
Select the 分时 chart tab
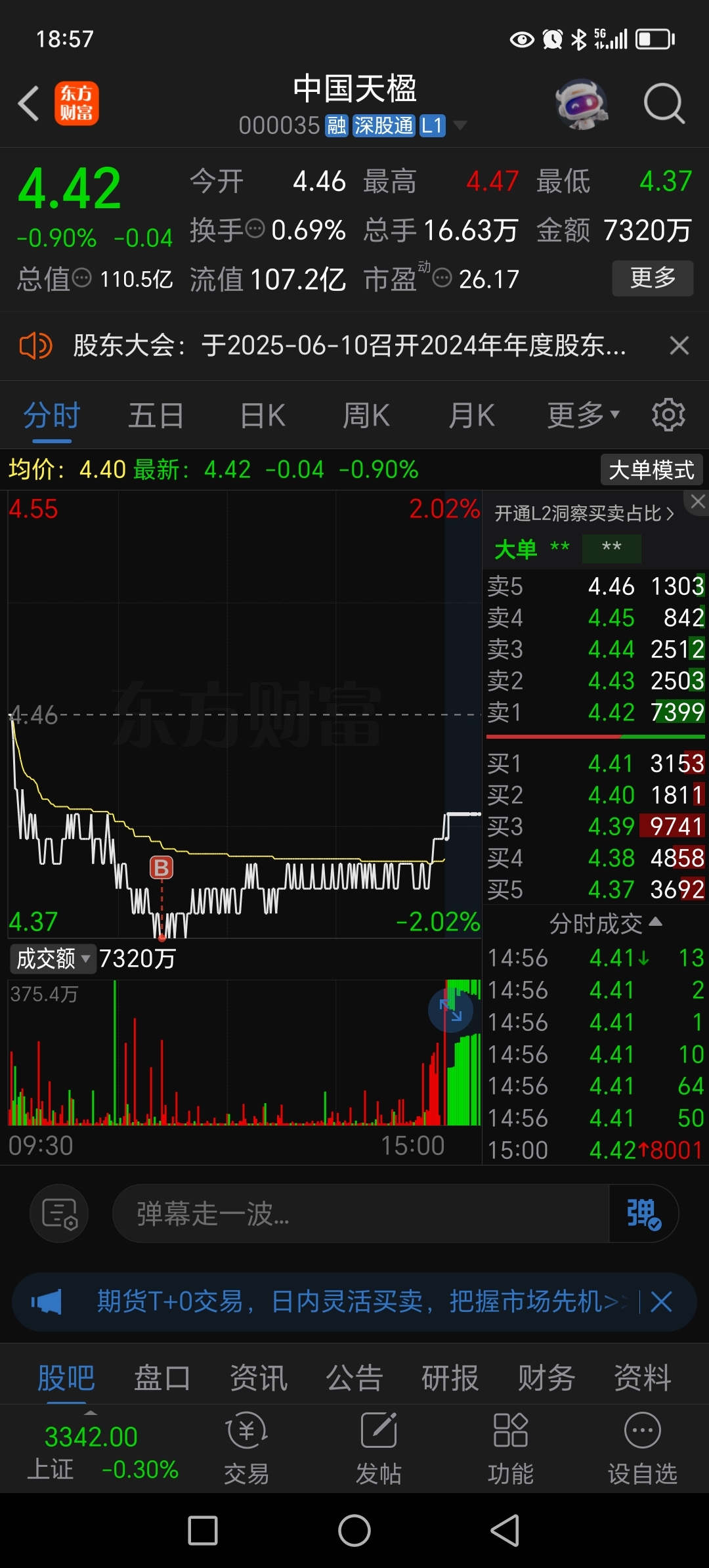52,416
